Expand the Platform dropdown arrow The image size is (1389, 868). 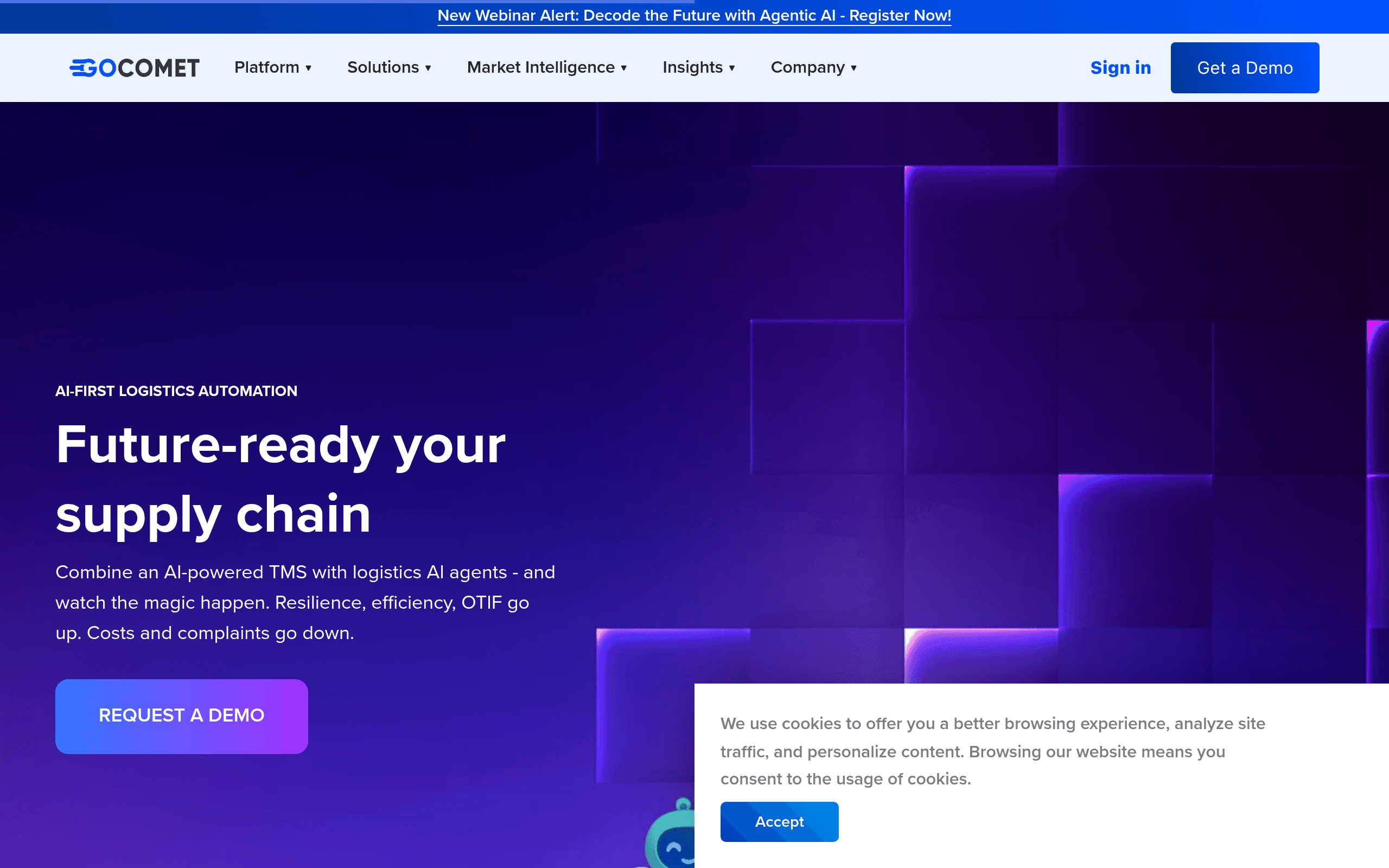click(308, 68)
